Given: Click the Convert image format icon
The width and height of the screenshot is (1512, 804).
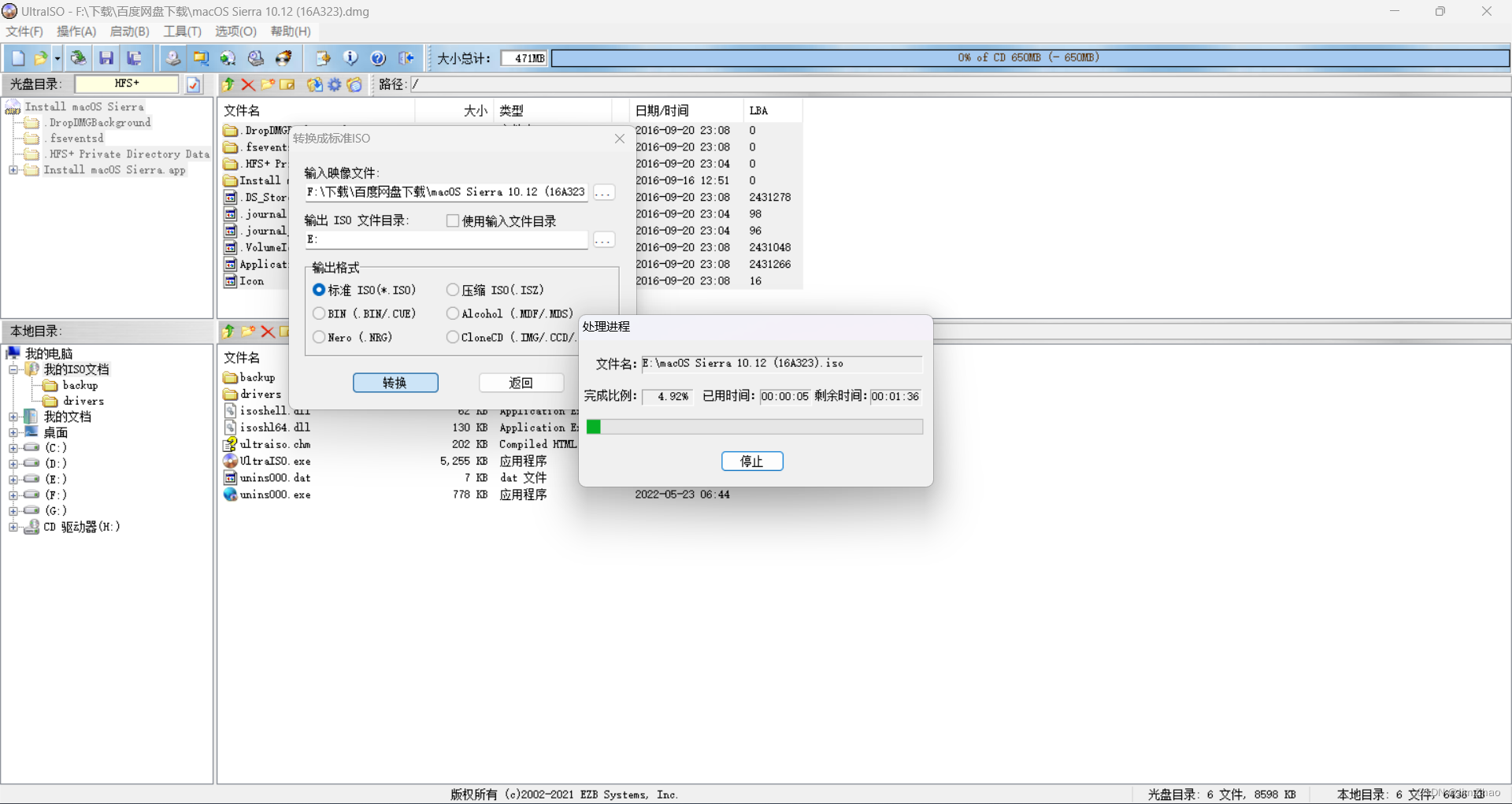Looking at the screenshot, I should click(201, 58).
